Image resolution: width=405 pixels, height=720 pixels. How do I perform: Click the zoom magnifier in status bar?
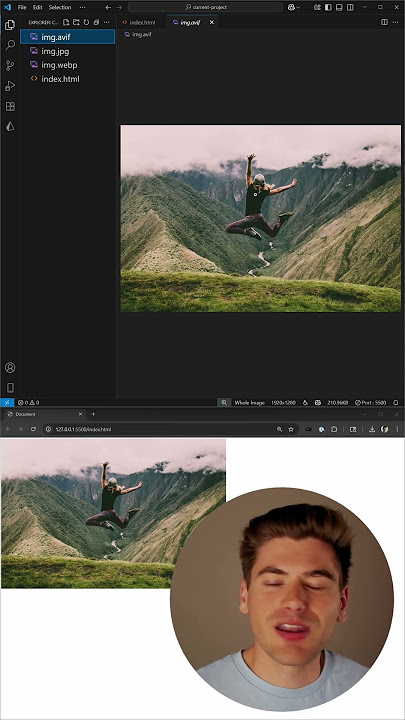pyautogui.click(x=224, y=402)
